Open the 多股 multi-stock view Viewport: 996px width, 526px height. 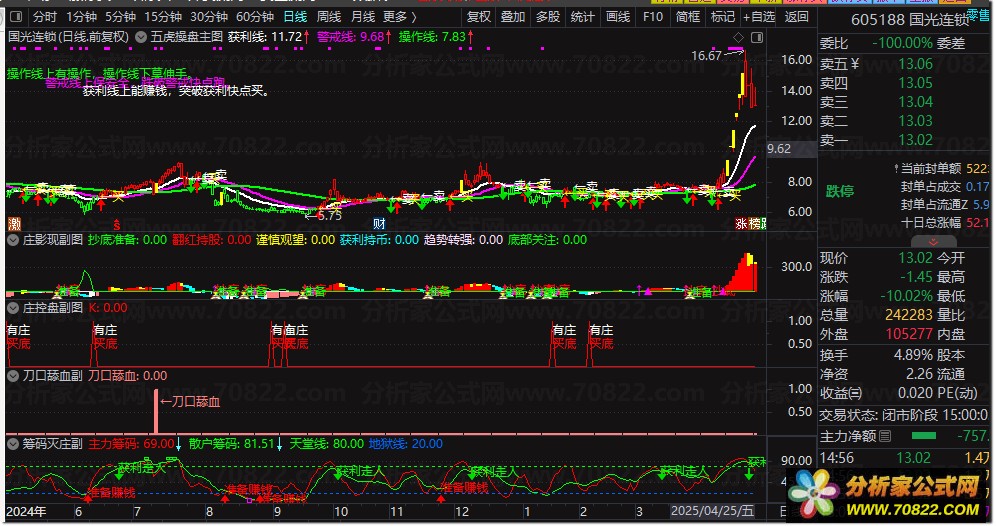548,17
